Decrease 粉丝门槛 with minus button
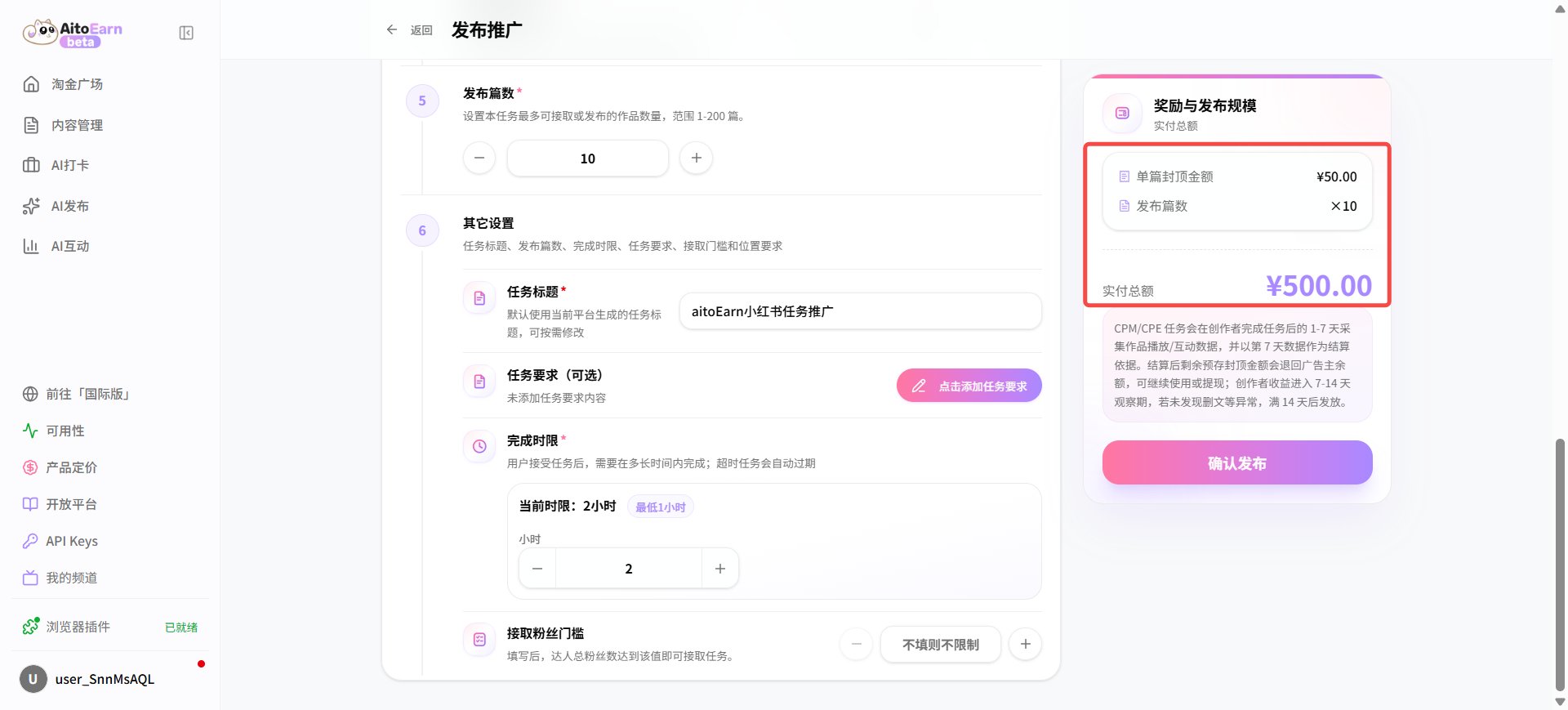 856,645
